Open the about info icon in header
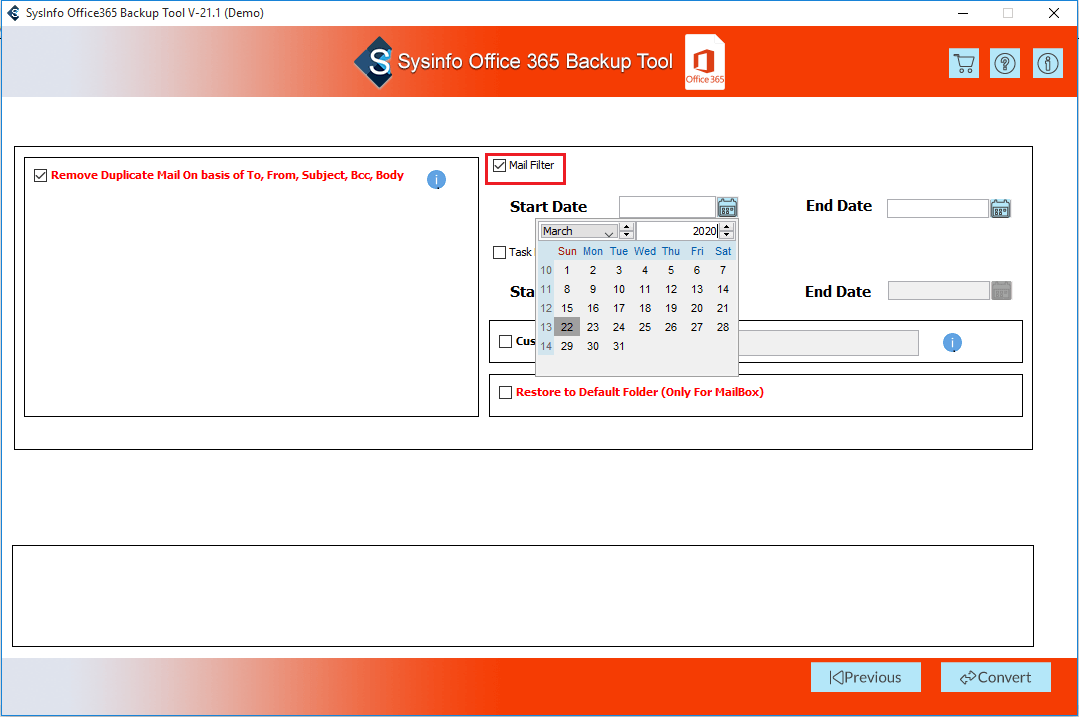1079x717 pixels. click(x=1047, y=63)
